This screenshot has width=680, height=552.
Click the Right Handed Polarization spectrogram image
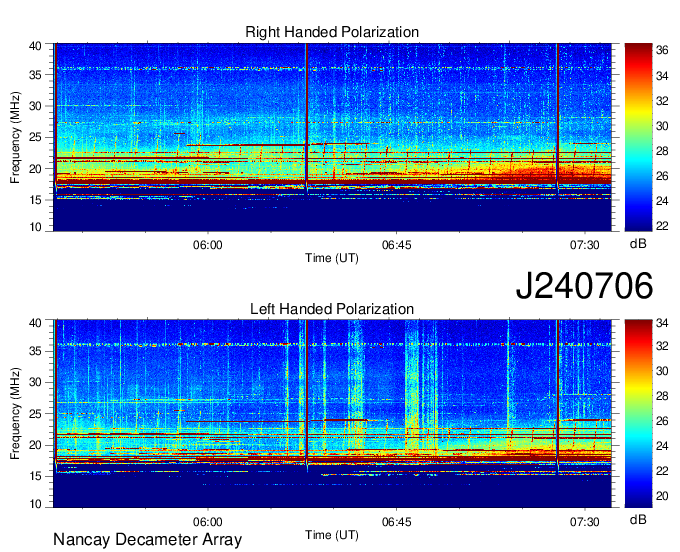coord(332,137)
